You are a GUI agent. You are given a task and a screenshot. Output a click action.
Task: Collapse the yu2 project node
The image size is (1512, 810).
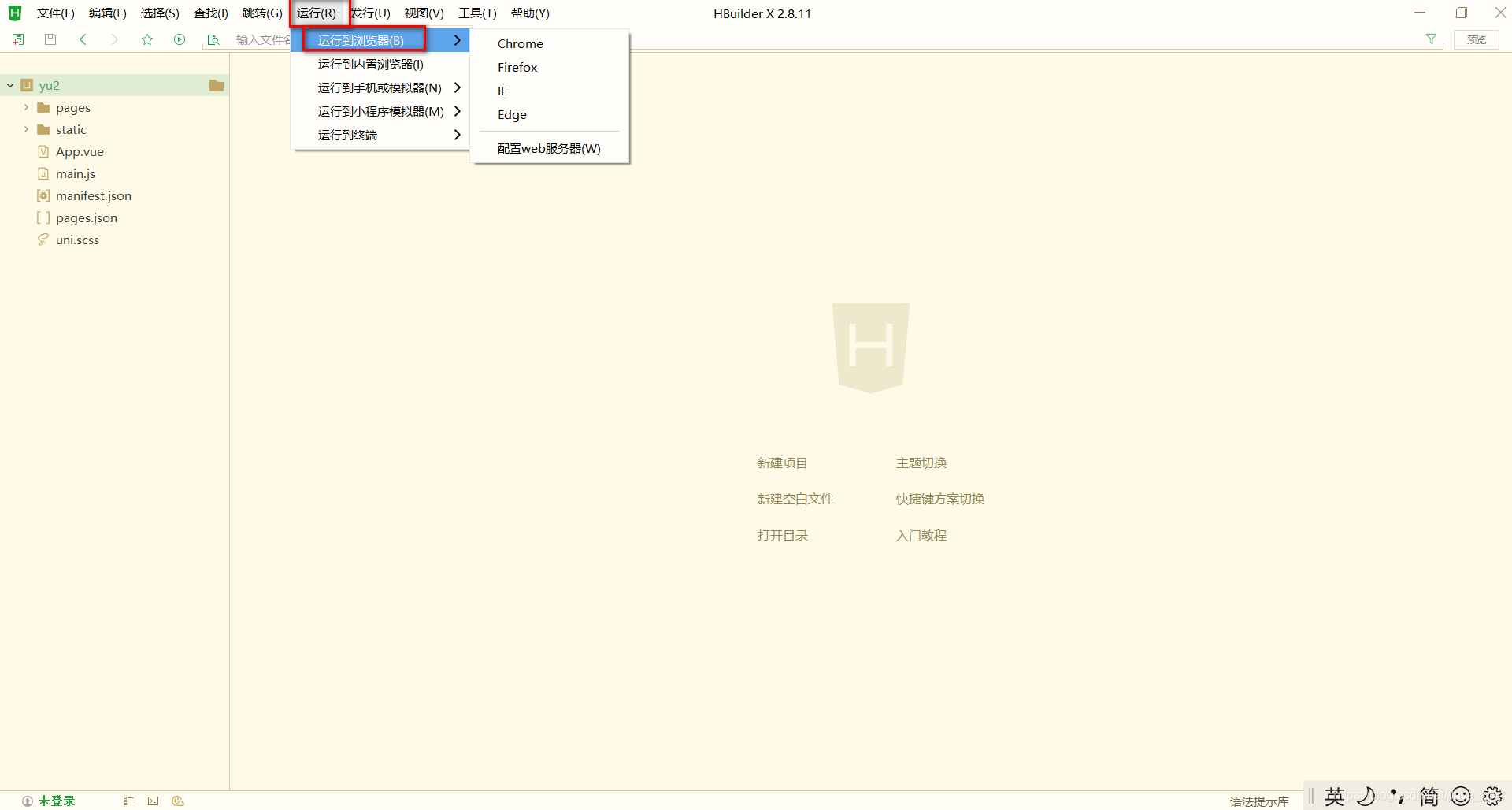pyautogui.click(x=9, y=85)
